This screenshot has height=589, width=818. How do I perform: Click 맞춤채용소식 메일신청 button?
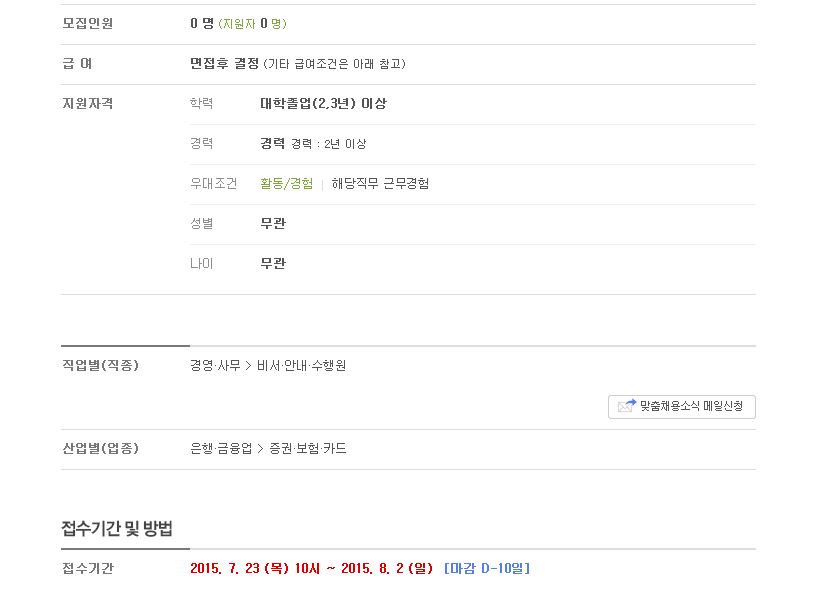coord(681,406)
